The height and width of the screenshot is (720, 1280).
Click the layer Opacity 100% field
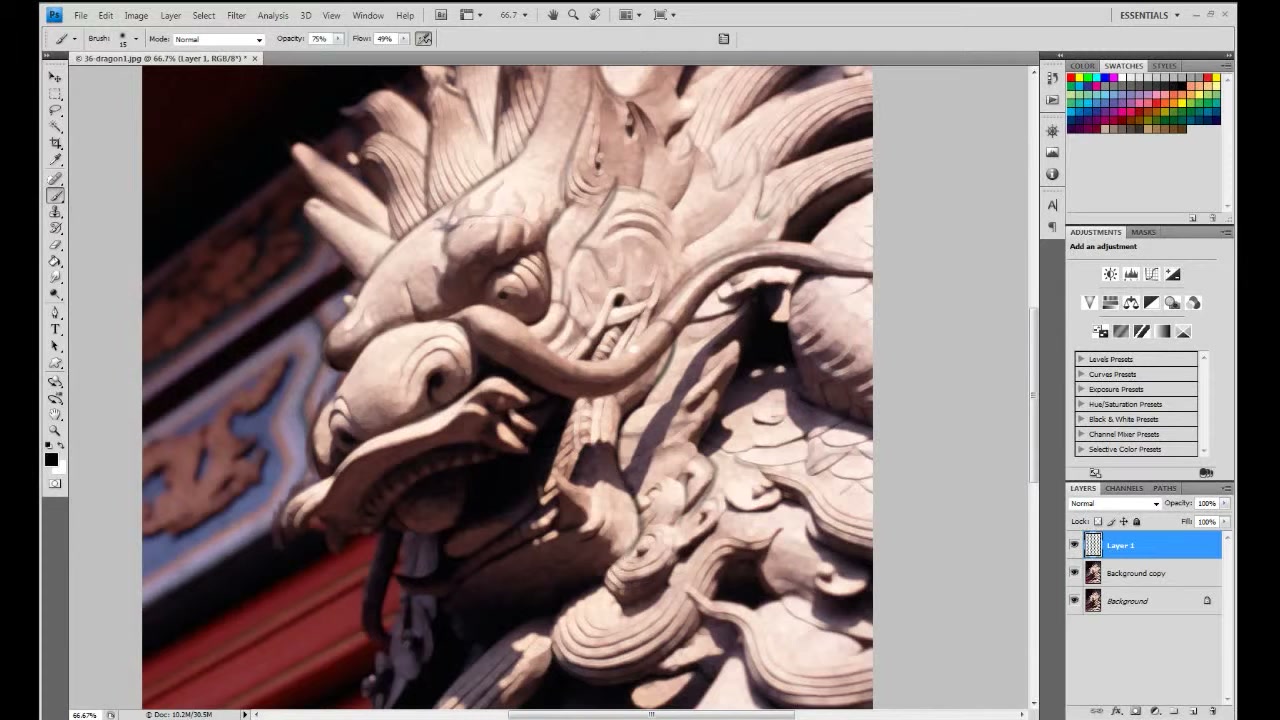1206,503
